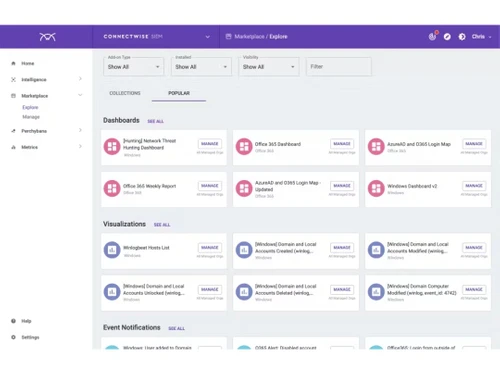The image size is (500, 375).
Task: Open Settings in the sidebar
Action: (30, 337)
